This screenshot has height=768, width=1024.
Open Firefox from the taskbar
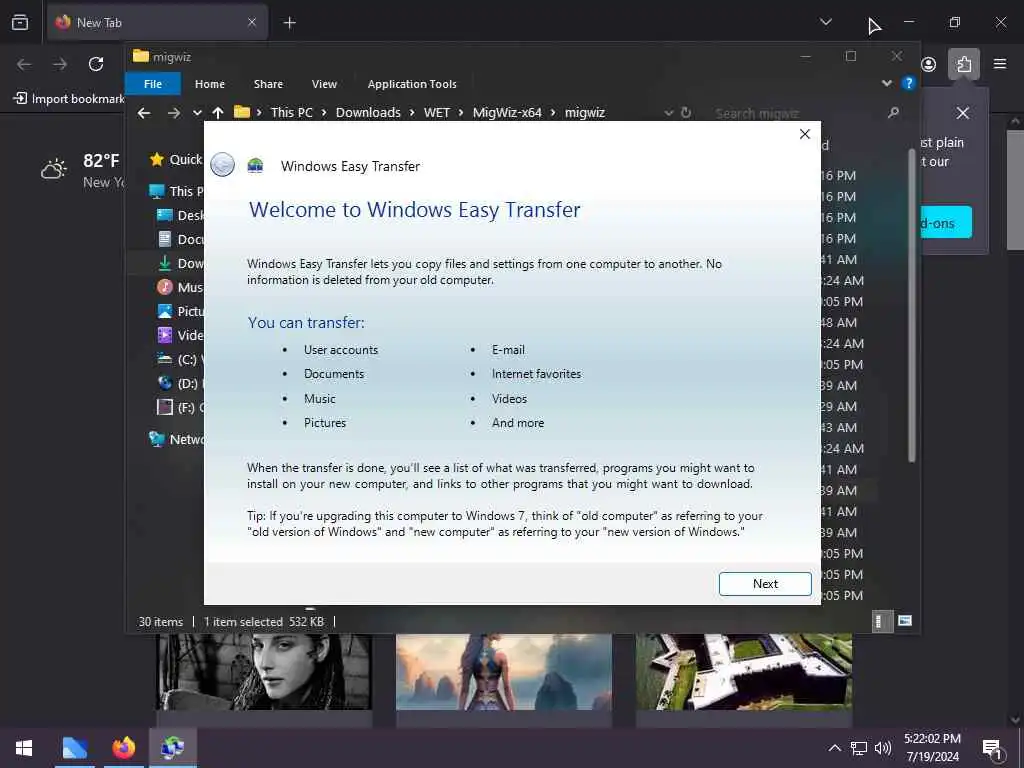(123, 748)
